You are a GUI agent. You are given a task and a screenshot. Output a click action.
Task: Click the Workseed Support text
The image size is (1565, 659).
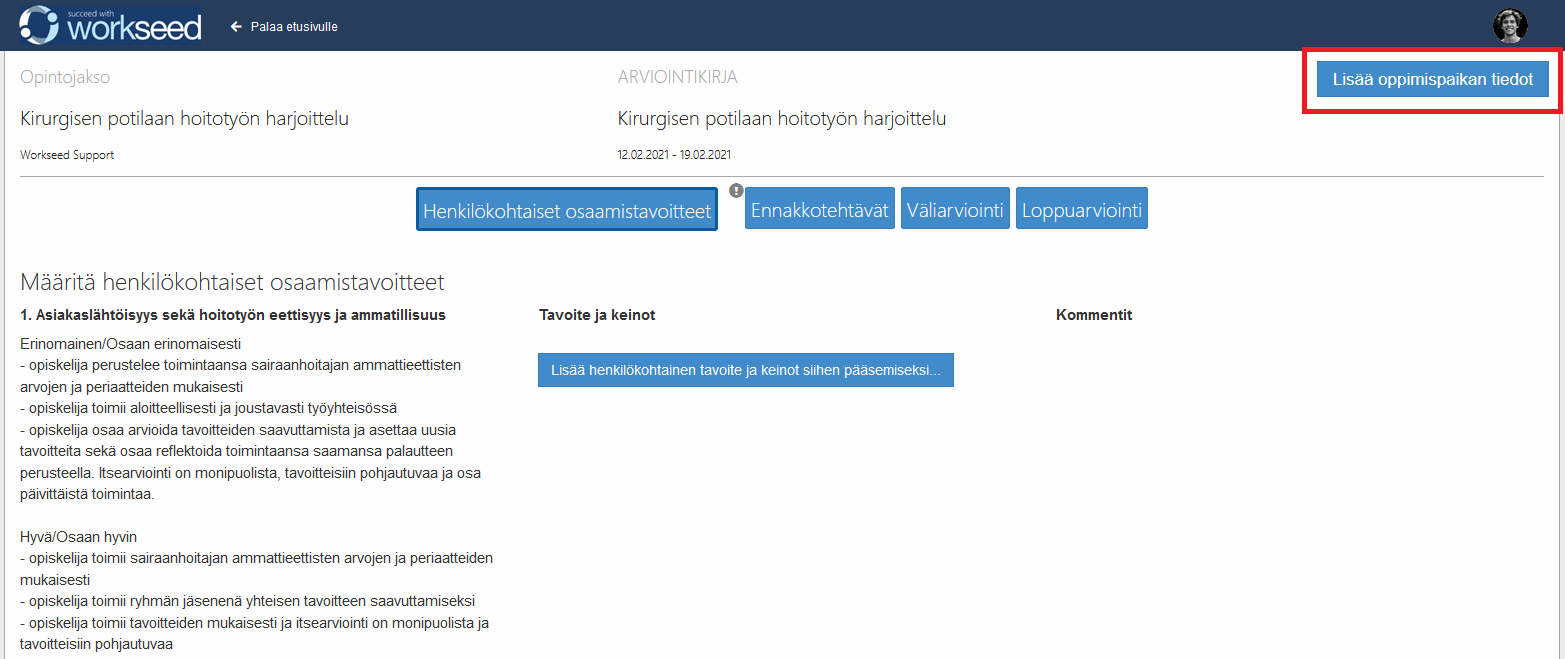(x=66, y=155)
